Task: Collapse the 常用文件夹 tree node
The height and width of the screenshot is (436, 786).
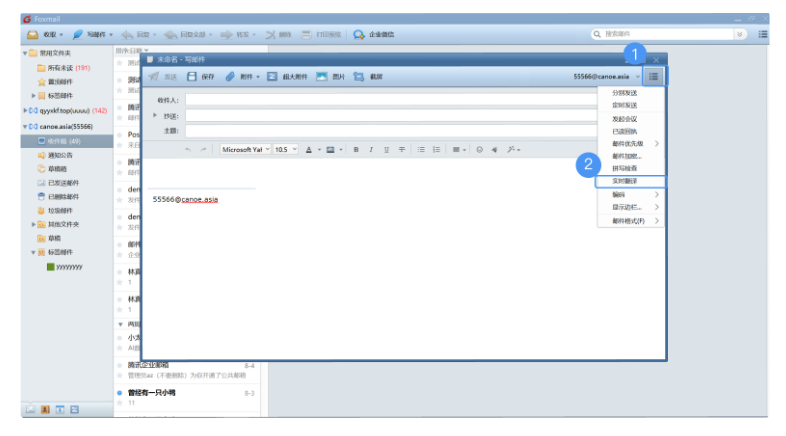Action: (25, 53)
